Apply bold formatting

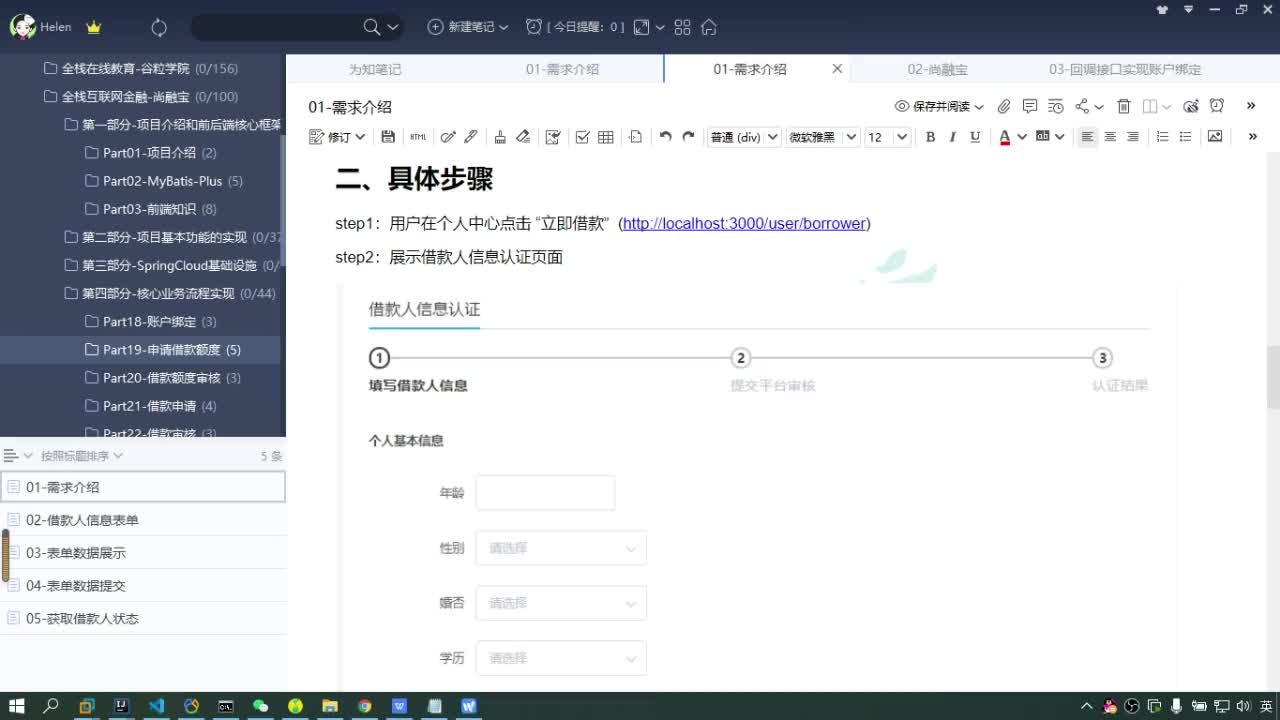pyautogui.click(x=930, y=137)
